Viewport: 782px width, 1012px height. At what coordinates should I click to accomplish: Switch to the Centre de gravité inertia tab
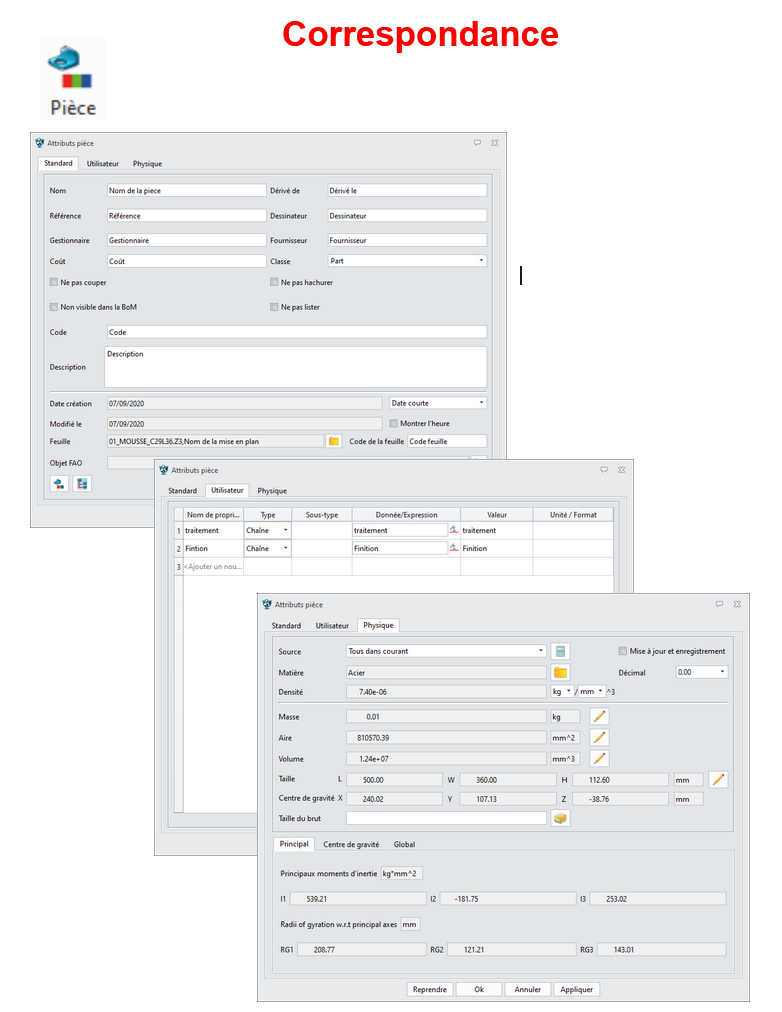pos(351,844)
